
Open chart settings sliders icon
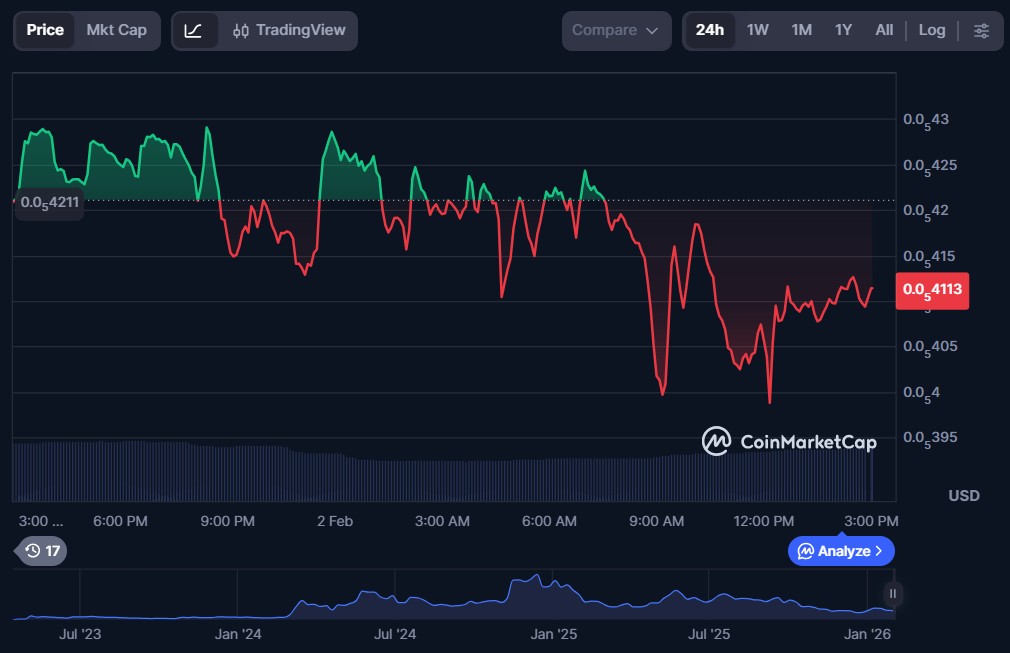(981, 30)
